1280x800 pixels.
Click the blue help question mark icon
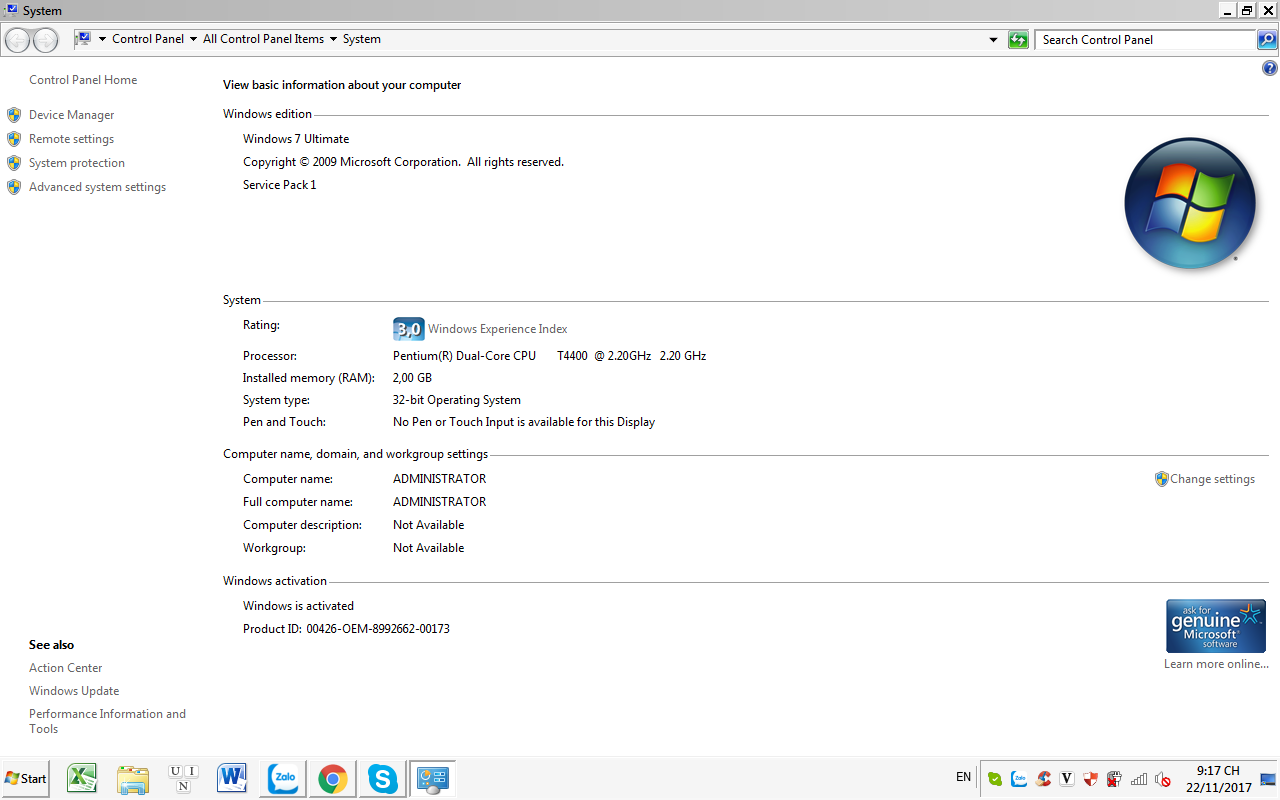(x=1270, y=69)
